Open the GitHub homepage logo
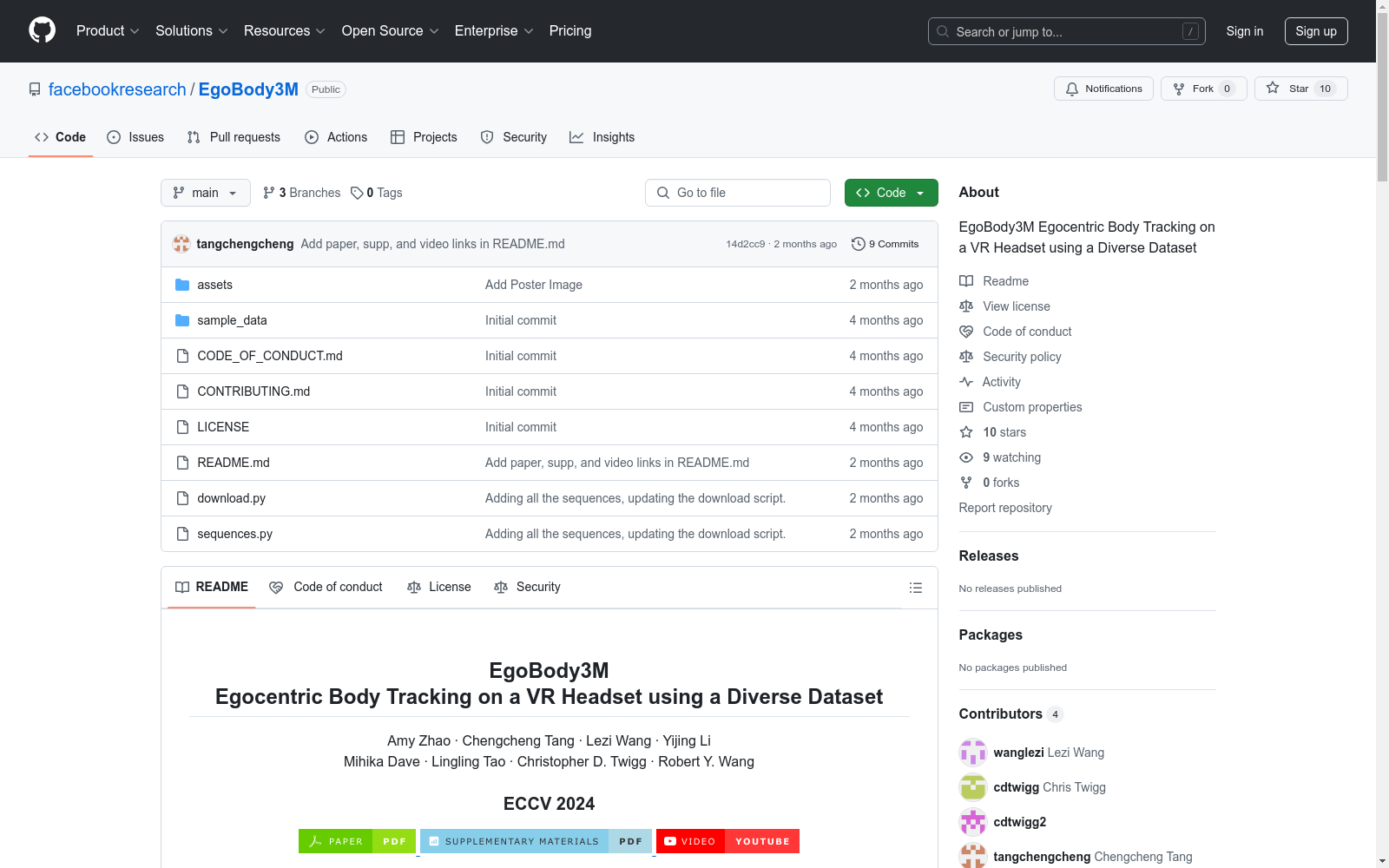This screenshot has width=1389, height=868. coord(42,30)
